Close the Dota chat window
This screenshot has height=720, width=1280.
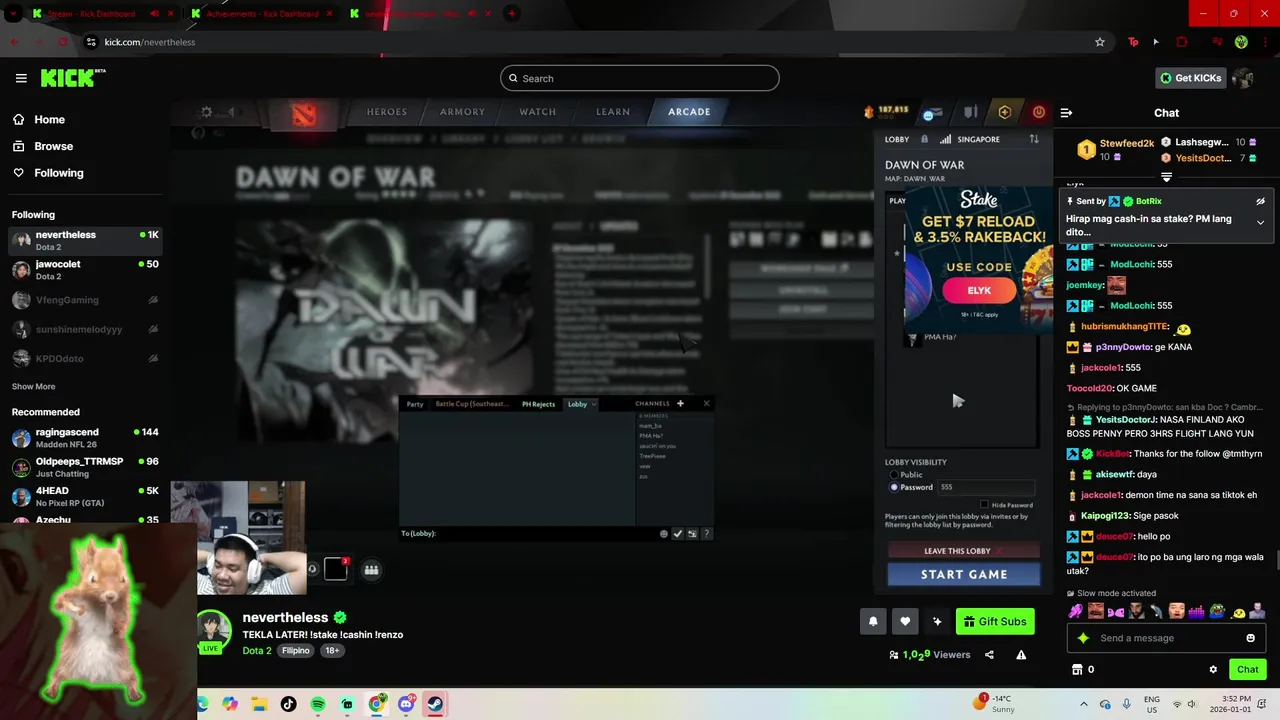[706, 403]
